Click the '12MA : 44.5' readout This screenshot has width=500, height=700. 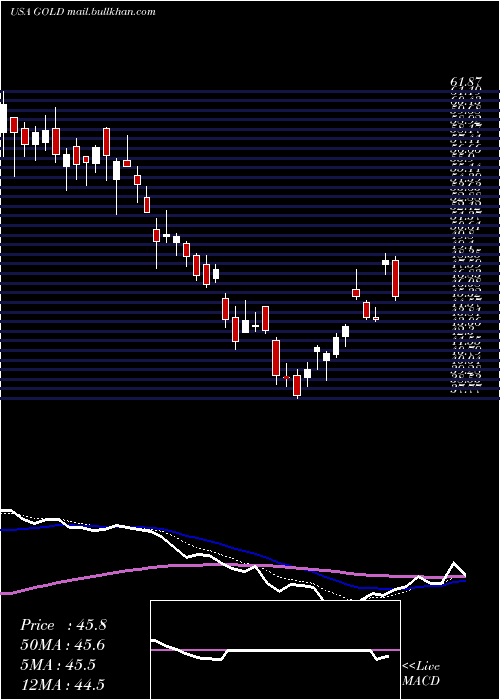click(63, 684)
